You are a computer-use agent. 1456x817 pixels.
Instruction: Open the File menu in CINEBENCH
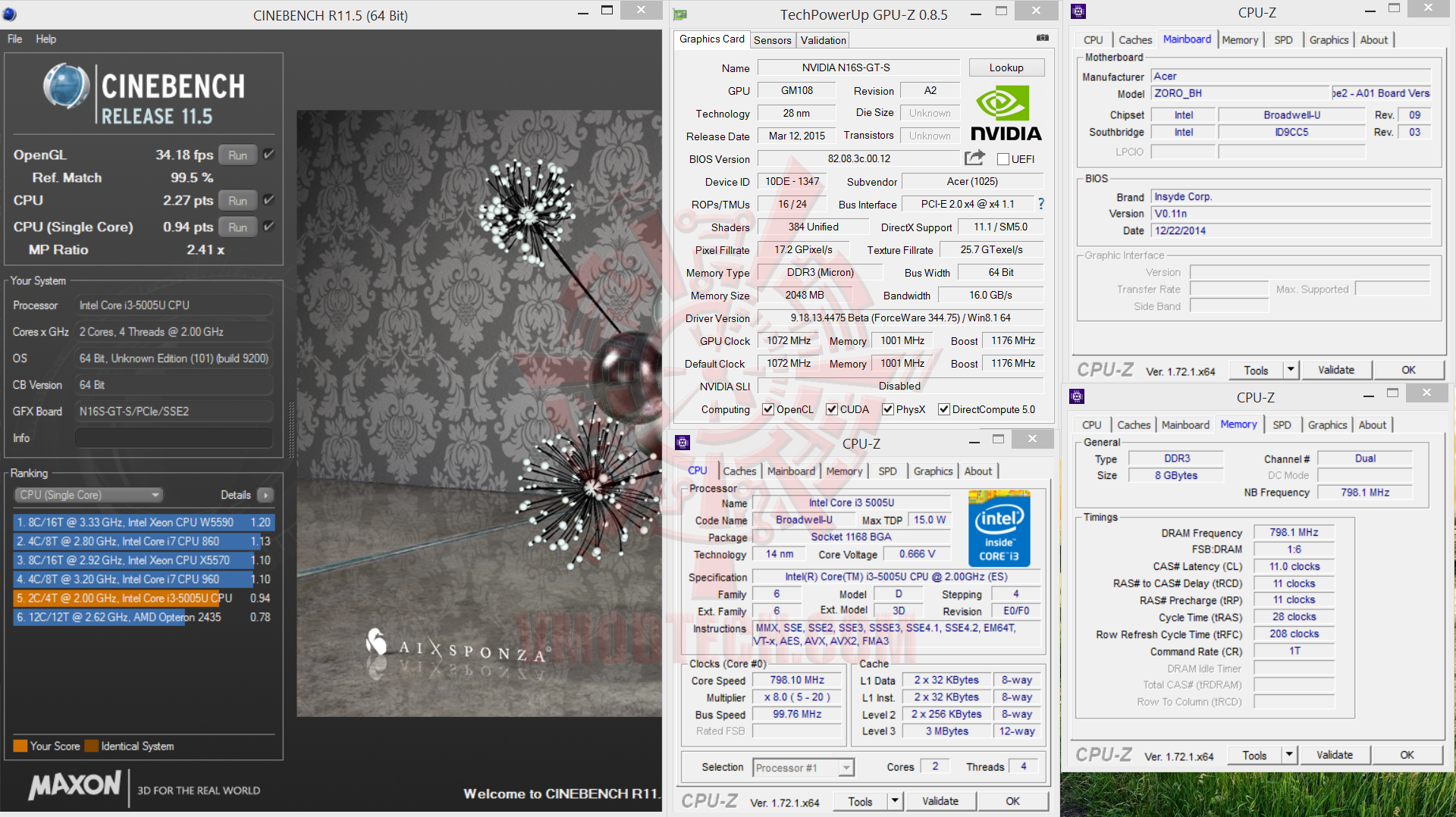[x=15, y=39]
